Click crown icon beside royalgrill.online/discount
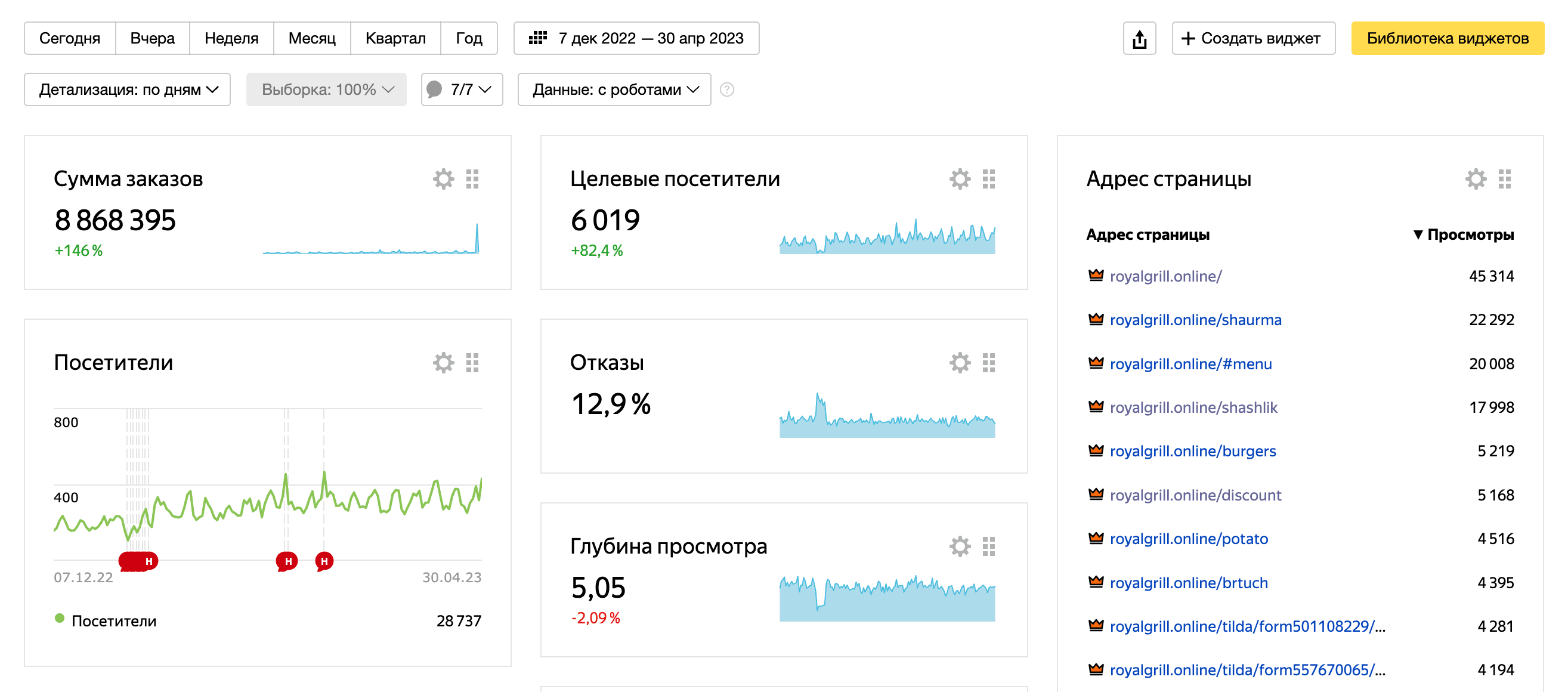This screenshot has height=692, width=1568. click(x=1096, y=494)
